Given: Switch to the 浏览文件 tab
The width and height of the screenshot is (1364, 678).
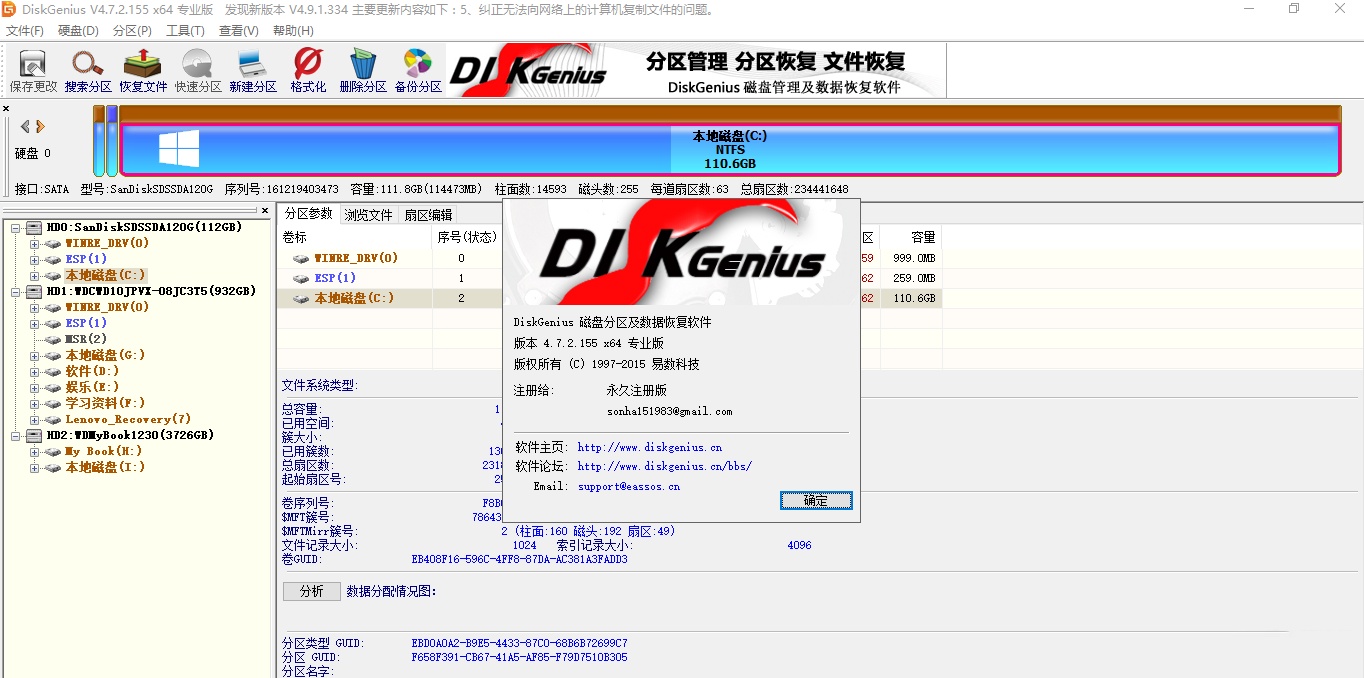Looking at the screenshot, I should 369,215.
